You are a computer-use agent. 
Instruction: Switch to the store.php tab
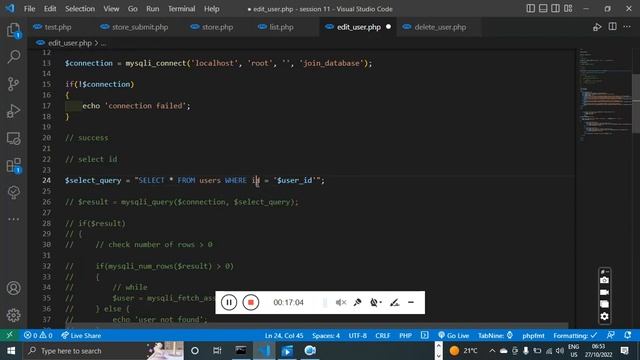coord(217,27)
